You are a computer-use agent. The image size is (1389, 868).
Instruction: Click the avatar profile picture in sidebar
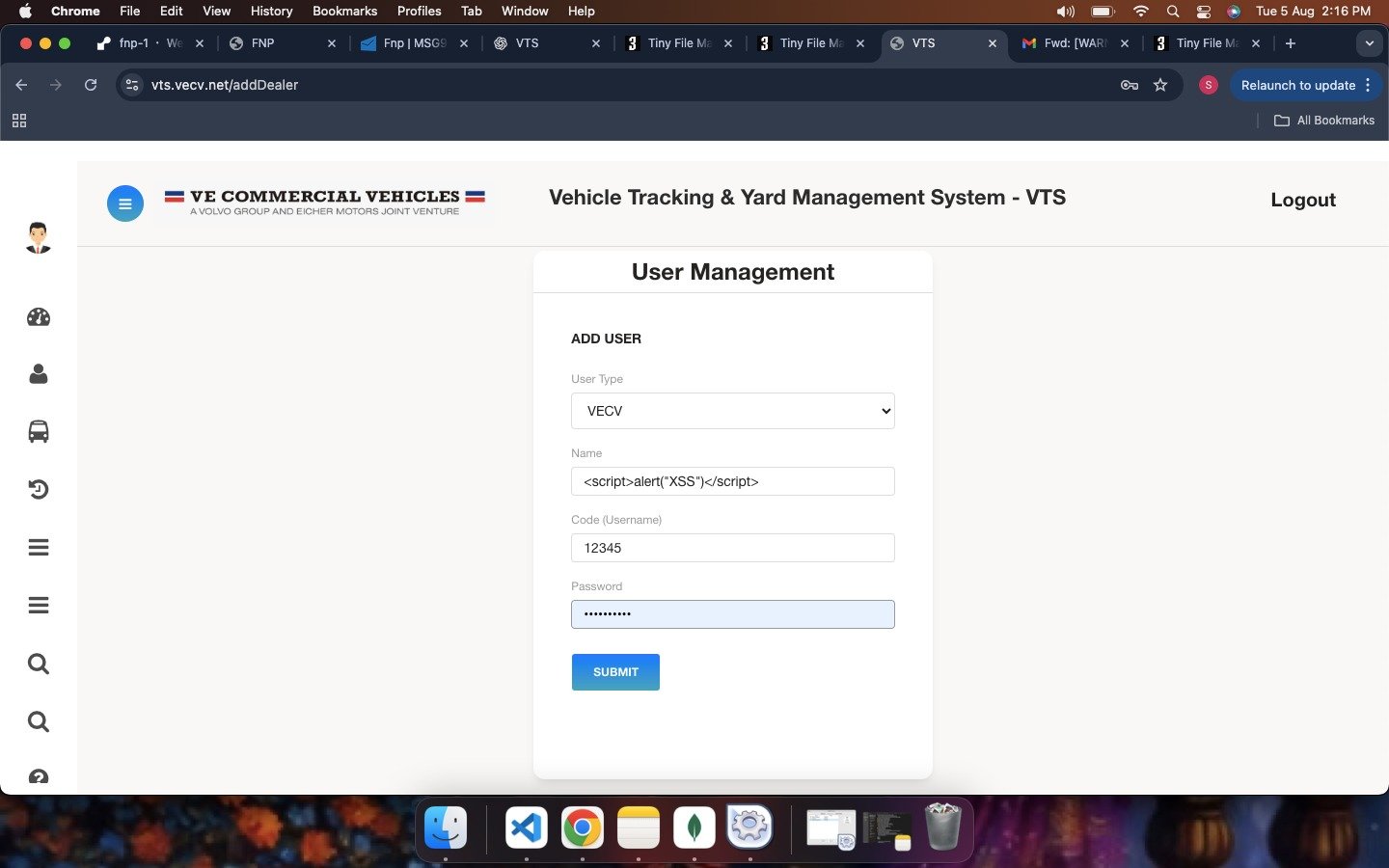coord(38,237)
